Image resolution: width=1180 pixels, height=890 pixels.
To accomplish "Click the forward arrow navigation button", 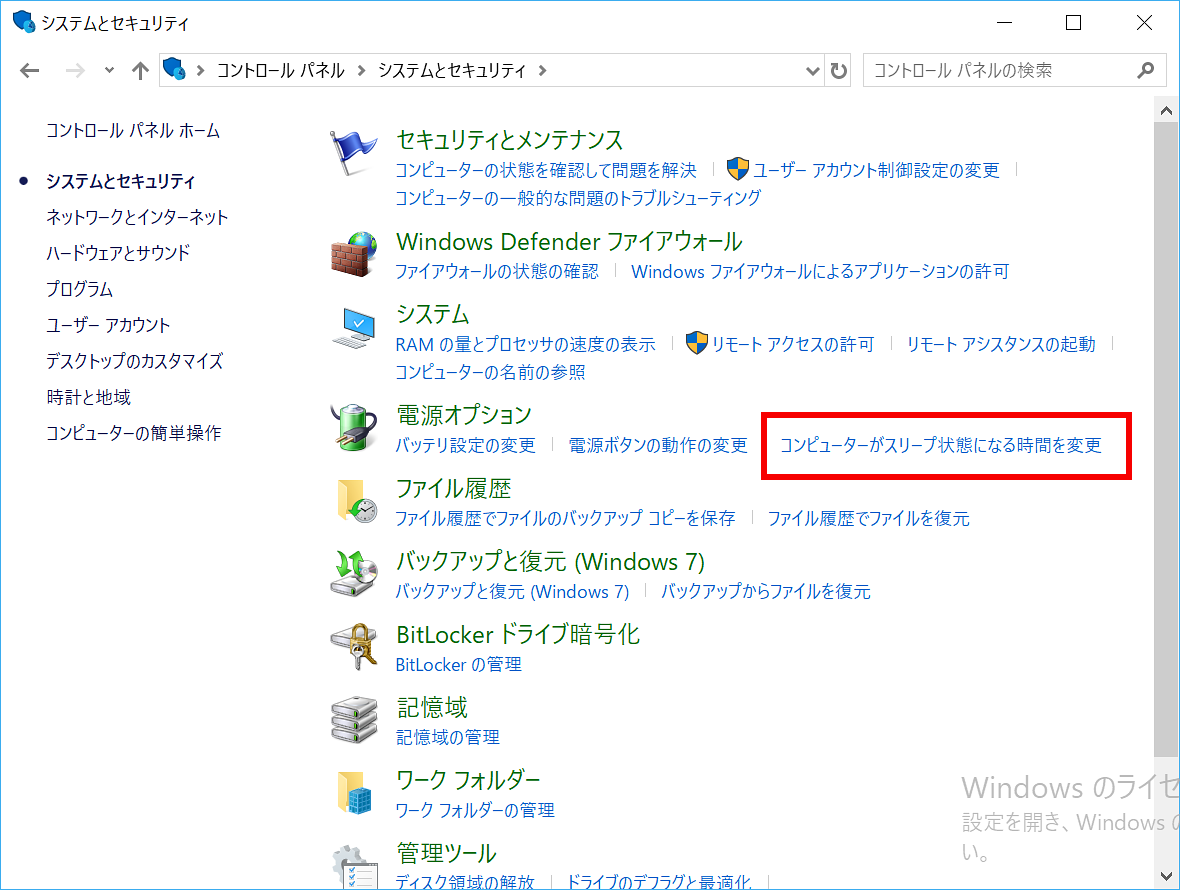I will (x=75, y=71).
